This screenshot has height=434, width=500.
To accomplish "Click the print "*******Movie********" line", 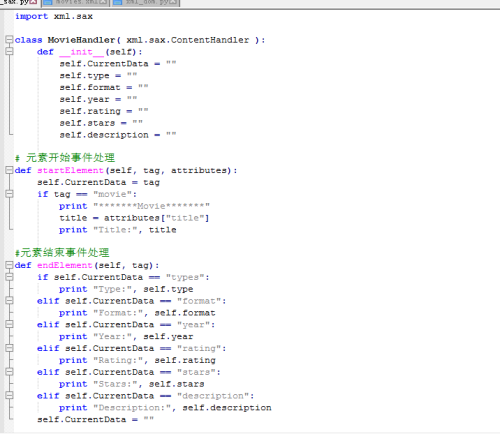I will pos(134,206).
